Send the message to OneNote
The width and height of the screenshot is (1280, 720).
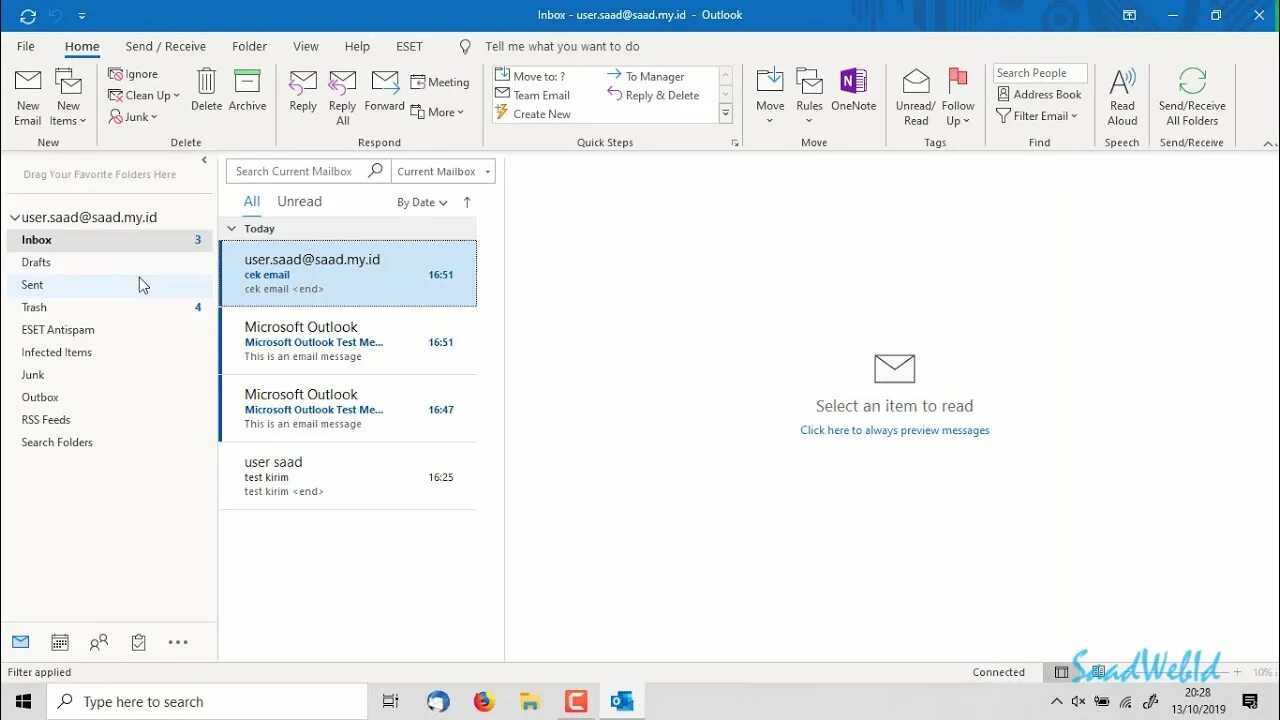click(853, 91)
